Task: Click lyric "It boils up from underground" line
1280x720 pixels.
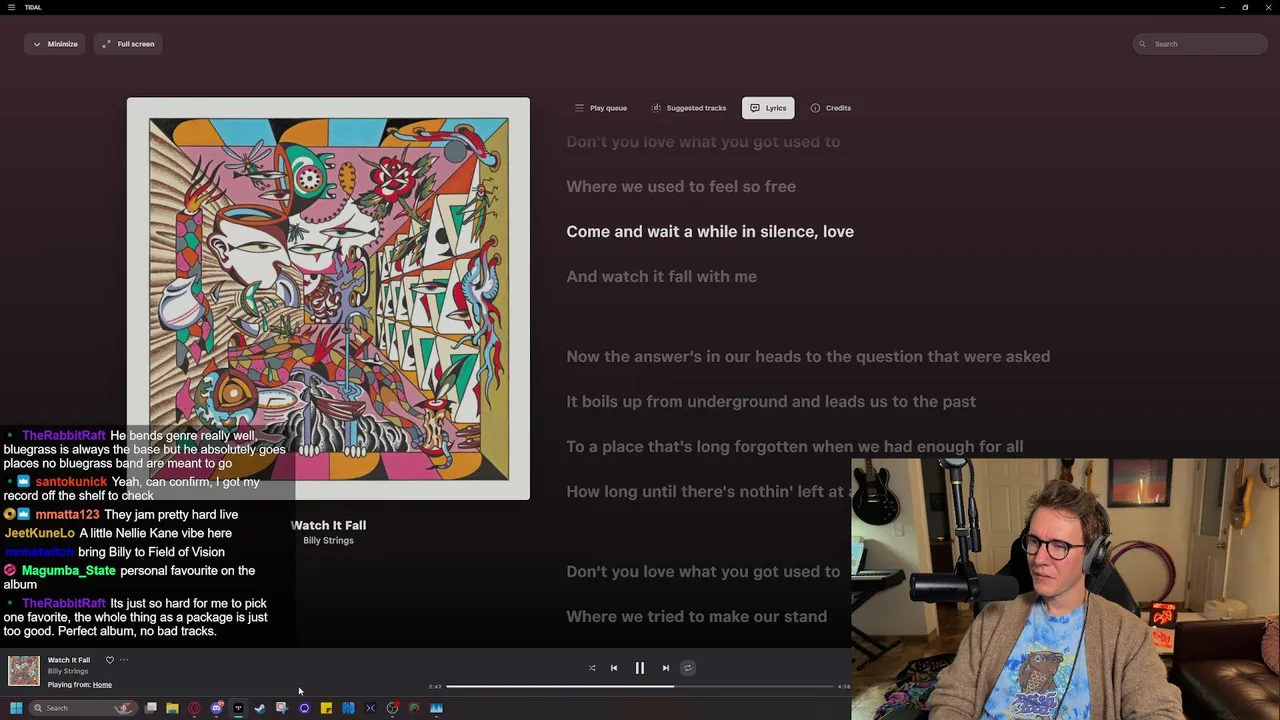Action: 771,402
